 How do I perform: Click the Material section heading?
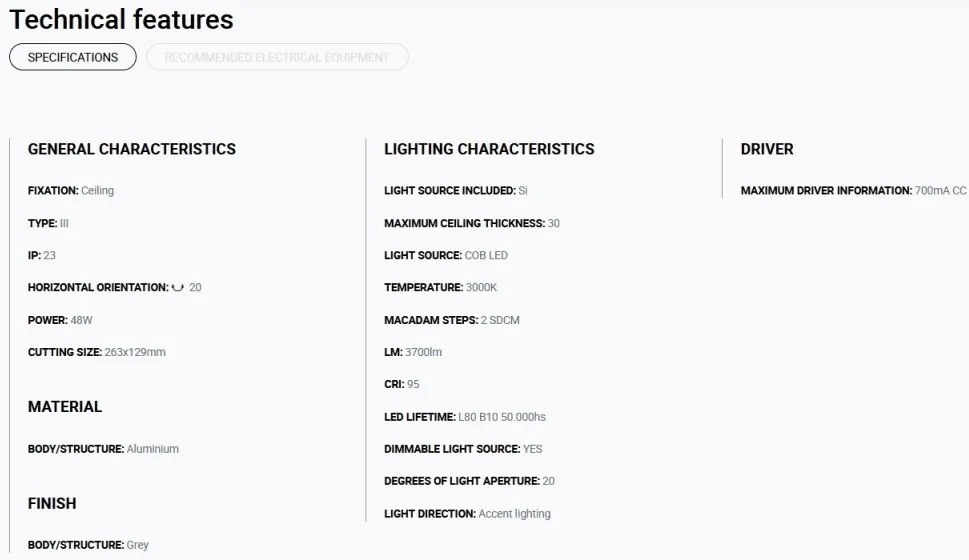[65, 407]
